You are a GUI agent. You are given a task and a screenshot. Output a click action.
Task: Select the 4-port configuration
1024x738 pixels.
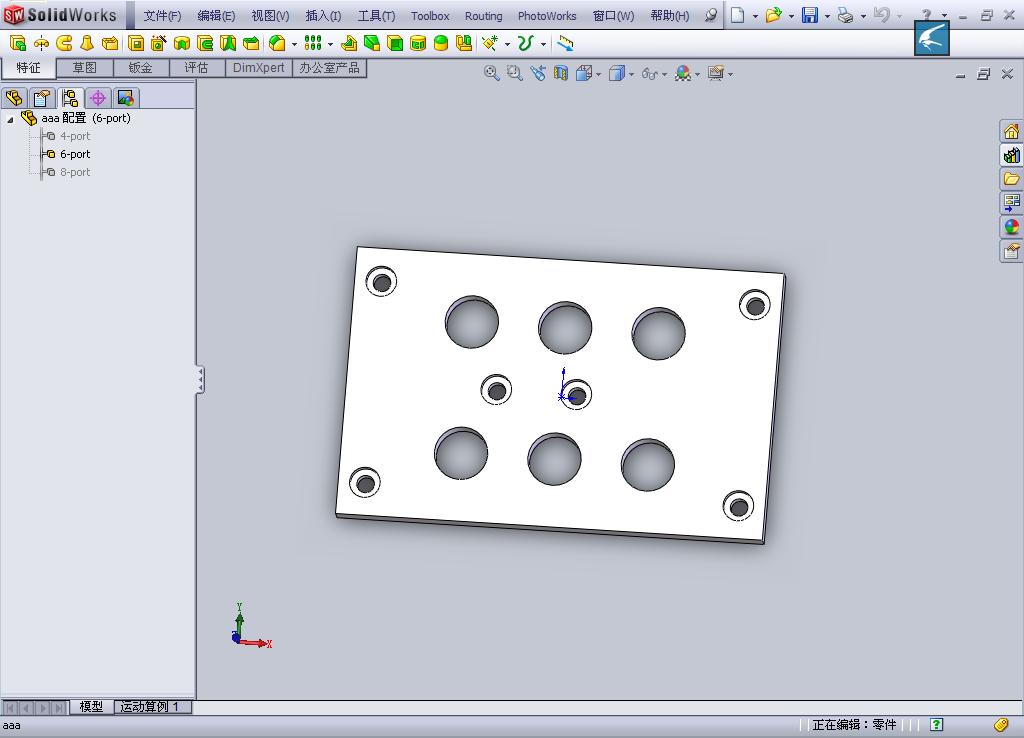coord(75,136)
